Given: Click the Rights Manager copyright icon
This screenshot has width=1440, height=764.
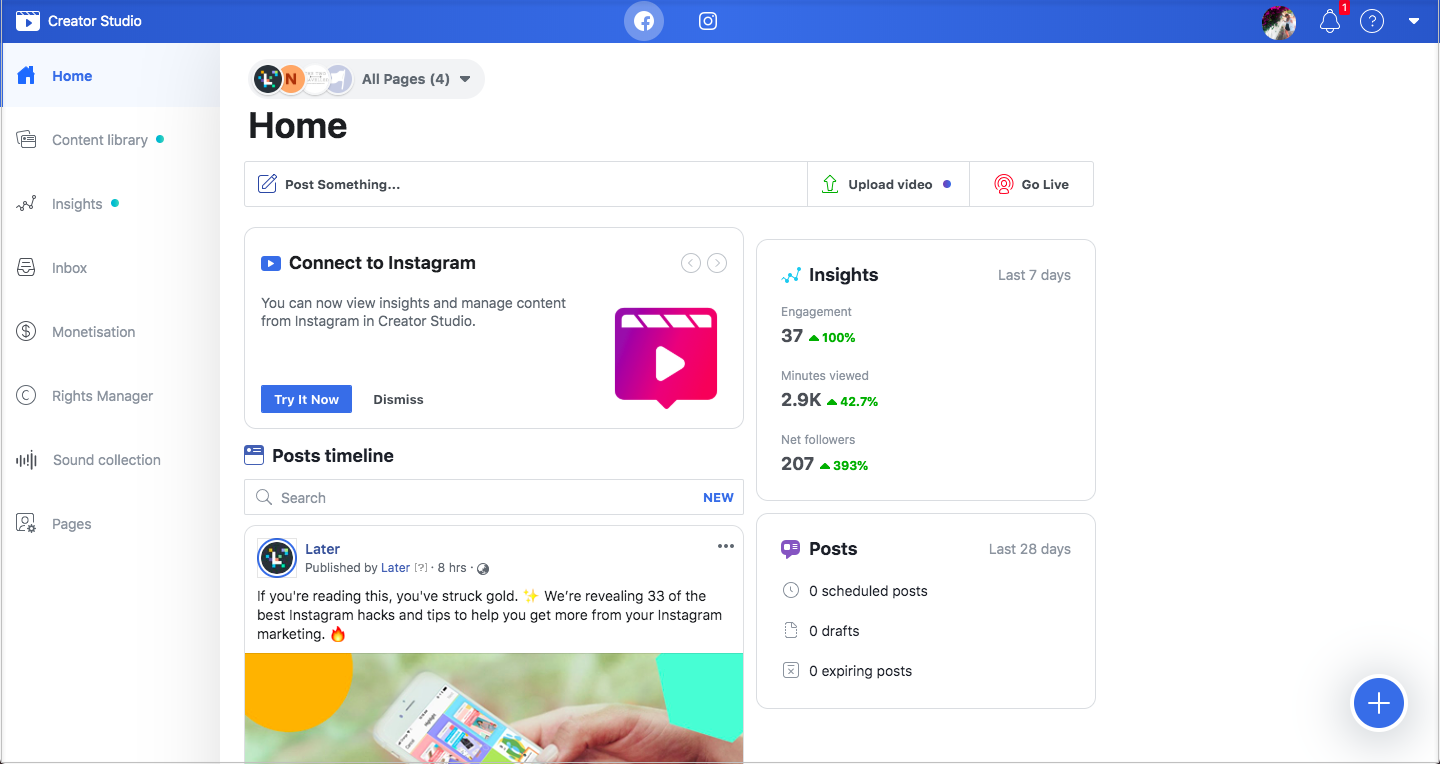Looking at the screenshot, I should tap(26, 396).
